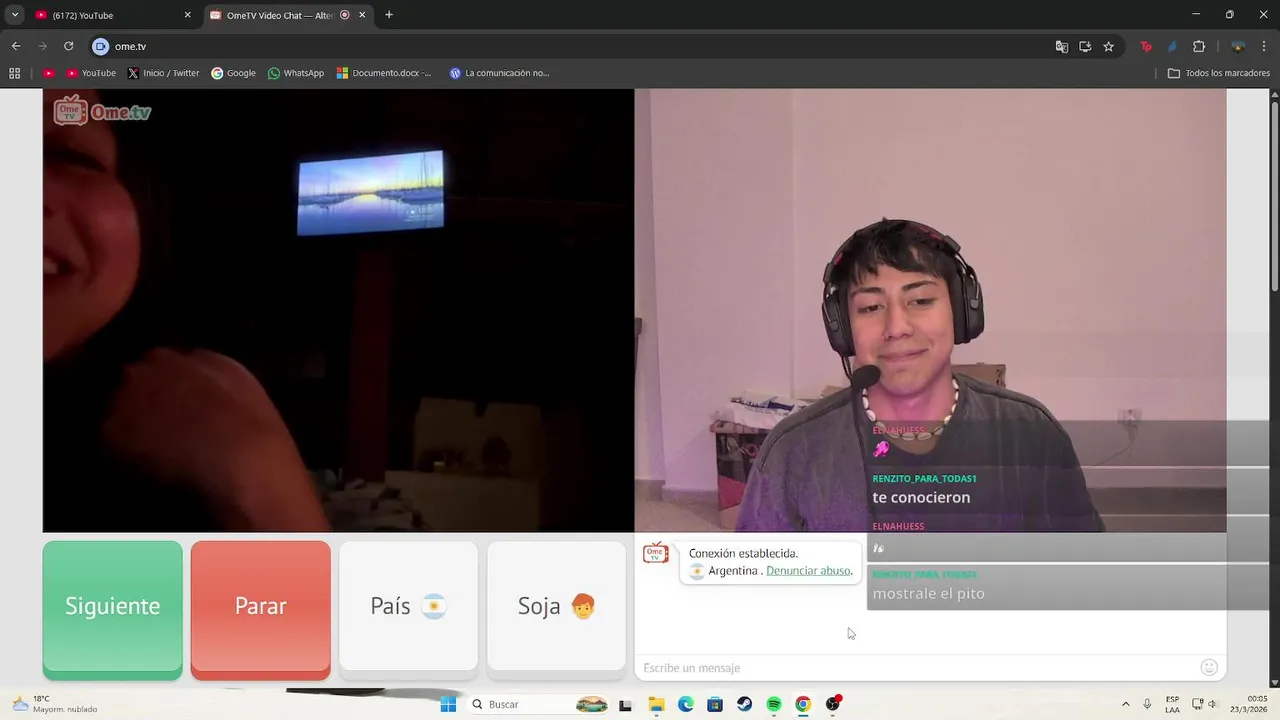Click the ESP LAA language indicator
Viewport: 1280px width, 720px height.
[x=1172, y=704]
